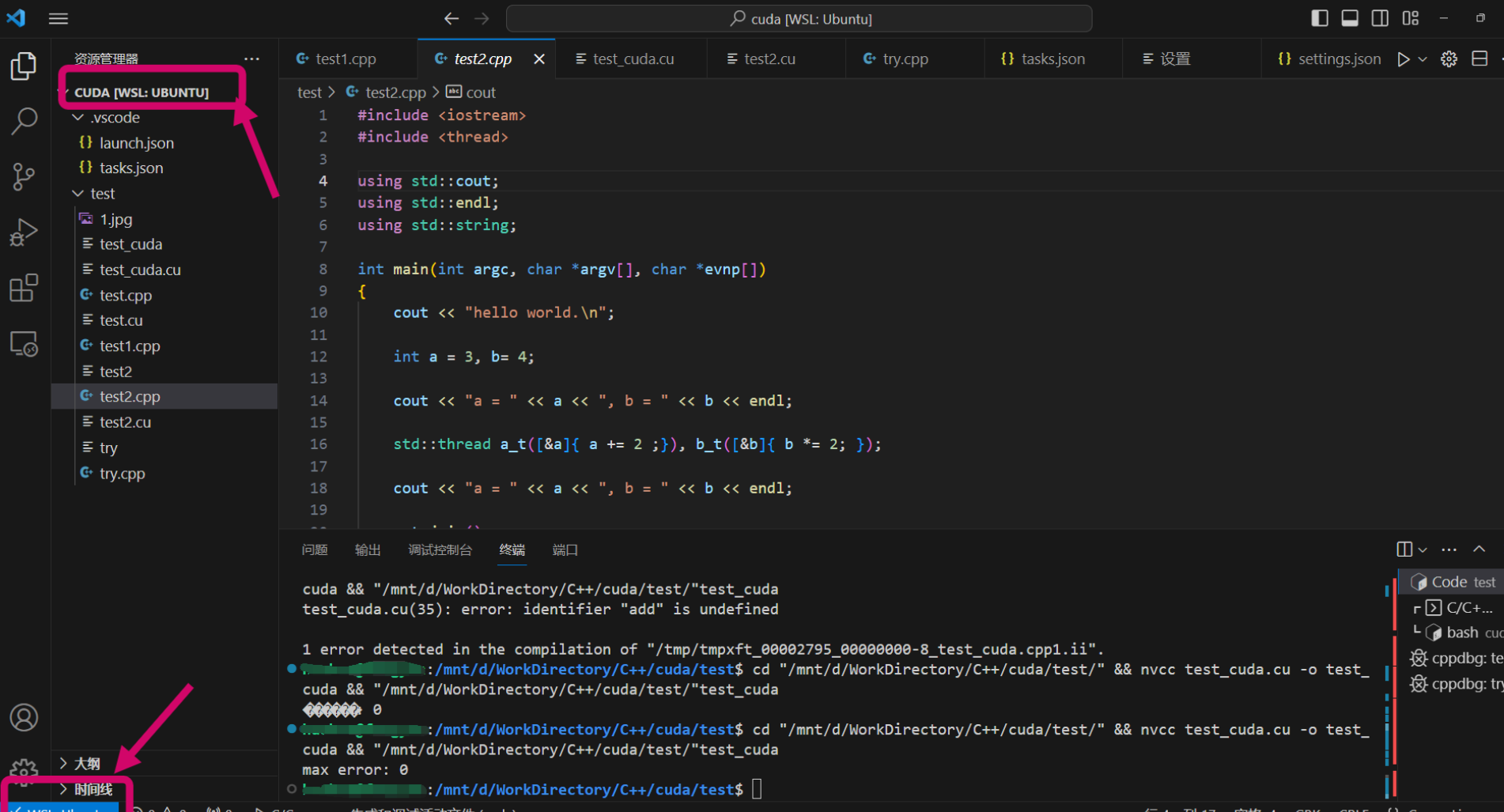Toggle the bottom panel visibility
The height and width of the screenshot is (812, 1504).
point(1349,17)
